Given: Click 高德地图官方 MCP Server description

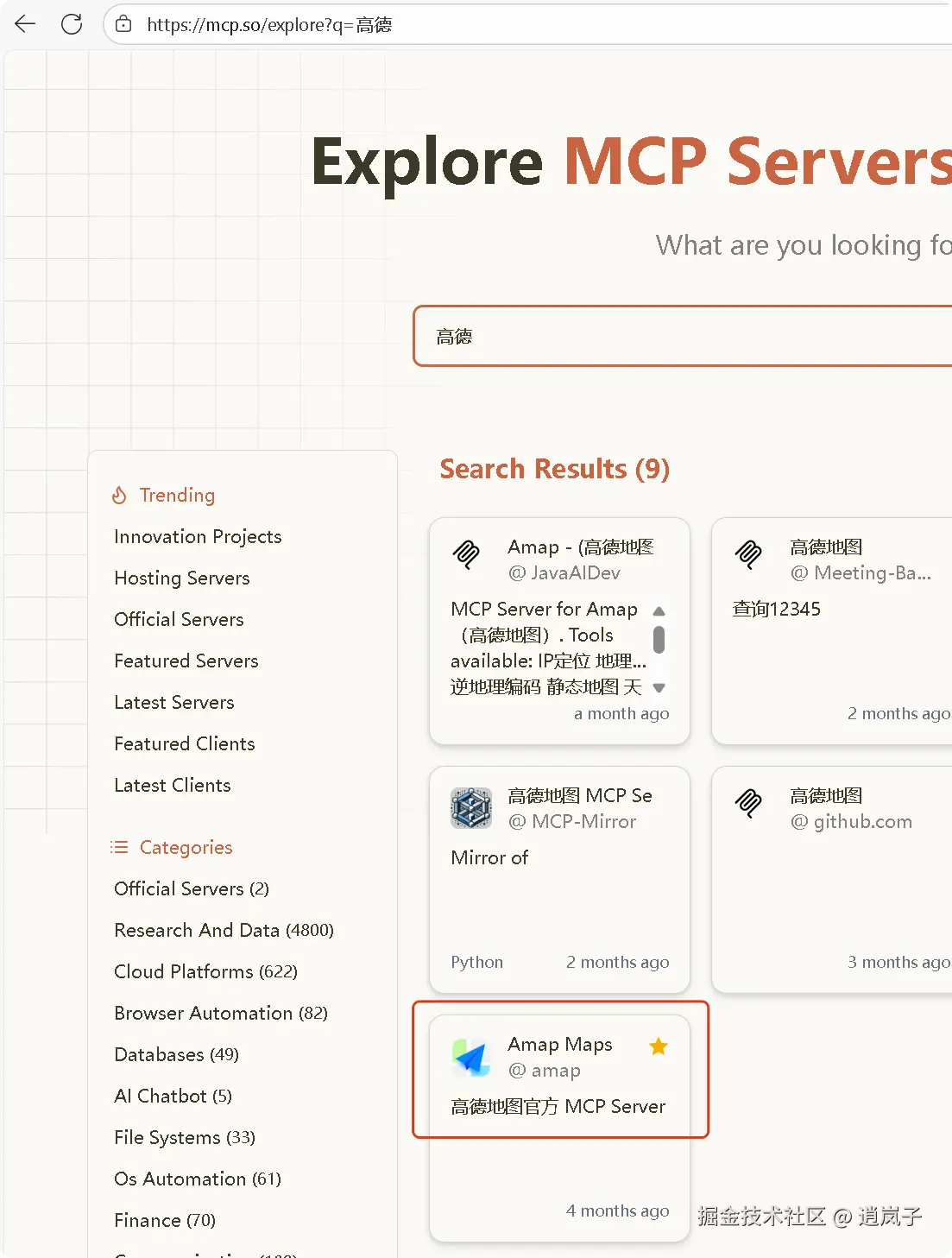Looking at the screenshot, I should [x=558, y=1106].
